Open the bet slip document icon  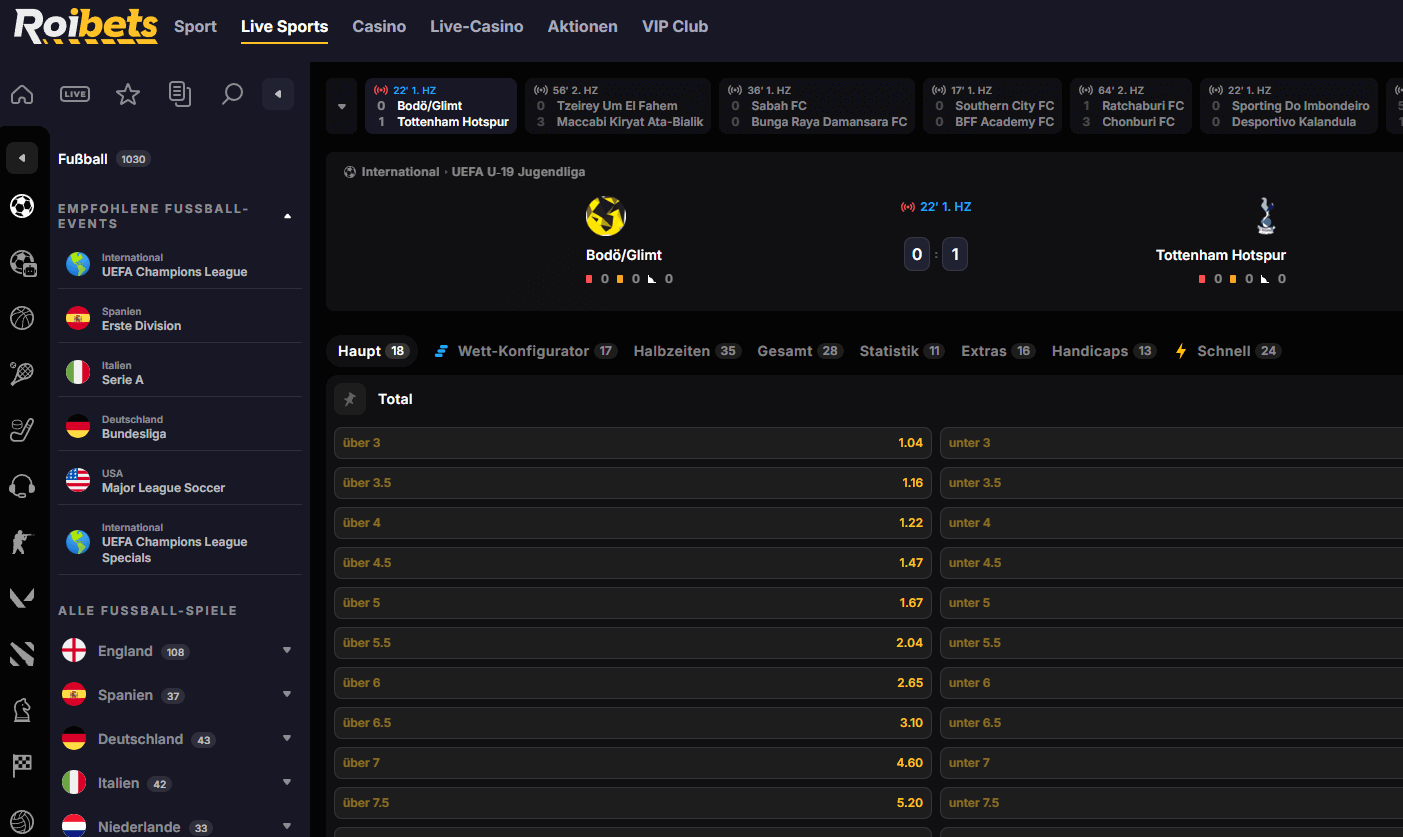[180, 94]
